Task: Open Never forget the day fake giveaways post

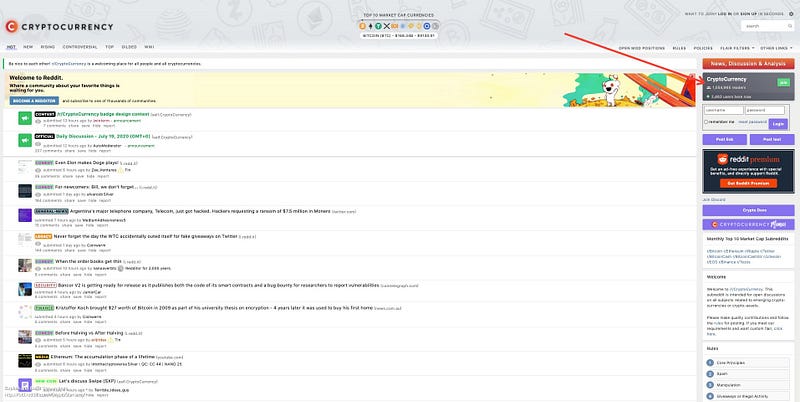Action: tap(145, 237)
